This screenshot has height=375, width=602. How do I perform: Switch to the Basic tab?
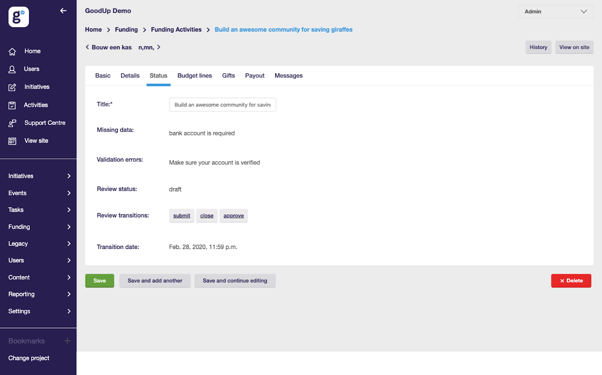103,76
